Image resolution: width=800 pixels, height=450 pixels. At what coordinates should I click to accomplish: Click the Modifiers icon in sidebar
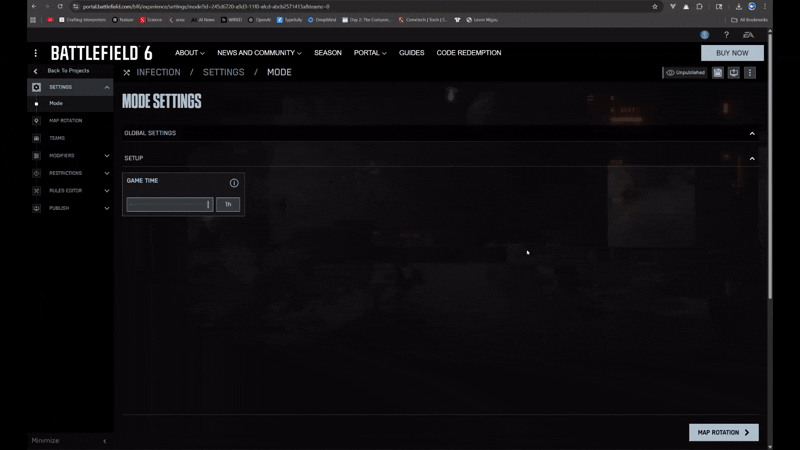point(36,156)
